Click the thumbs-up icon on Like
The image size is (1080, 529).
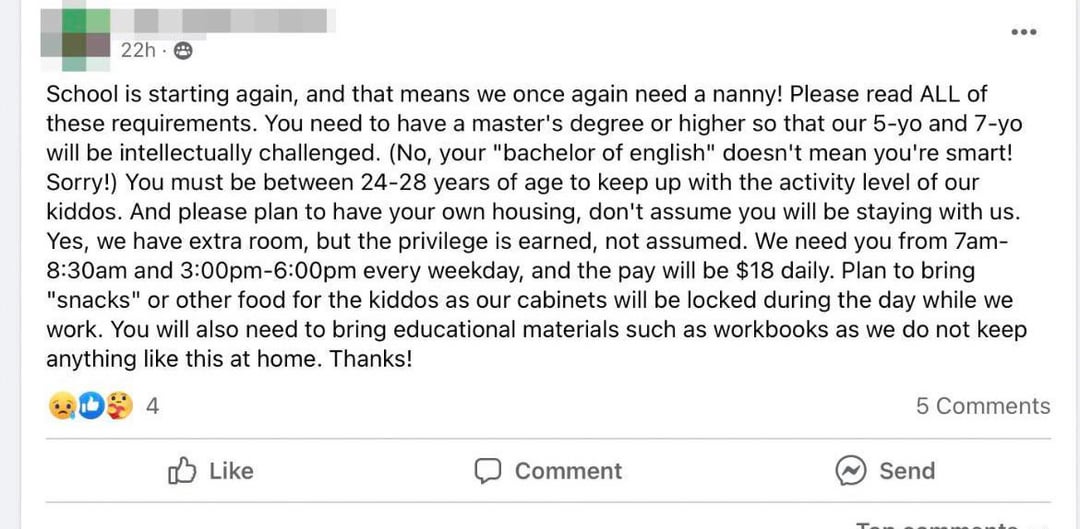click(x=182, y=471)
